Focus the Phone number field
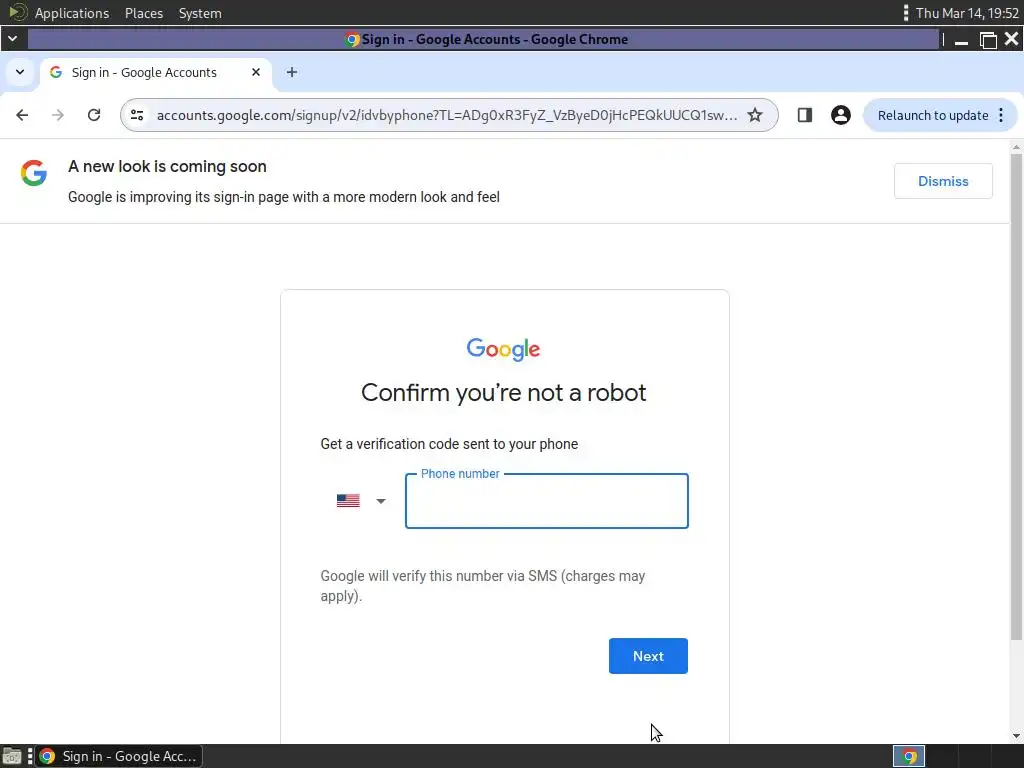This screenshot has height=768, width=1024. tap(547, 501)
